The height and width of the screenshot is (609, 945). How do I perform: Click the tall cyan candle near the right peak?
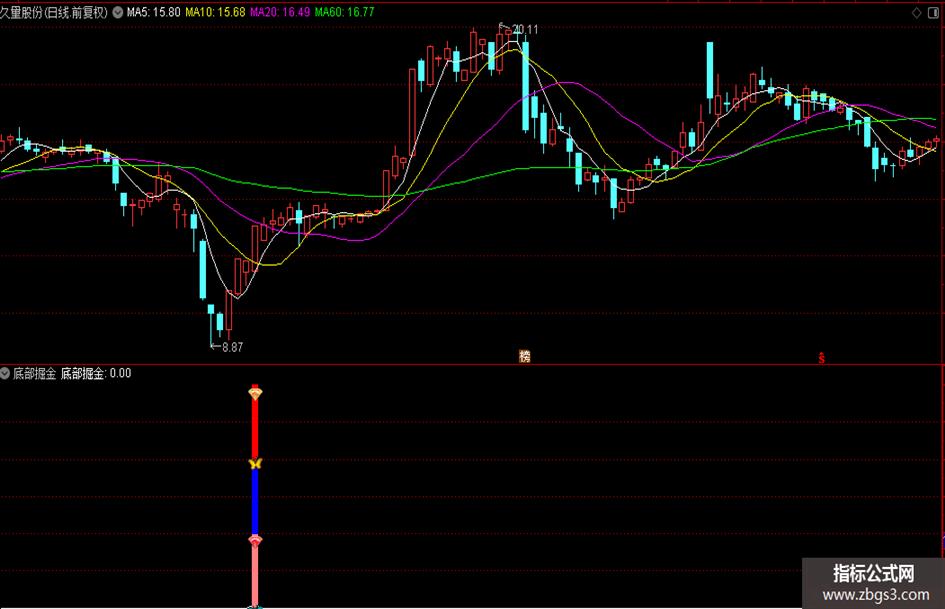710,70
